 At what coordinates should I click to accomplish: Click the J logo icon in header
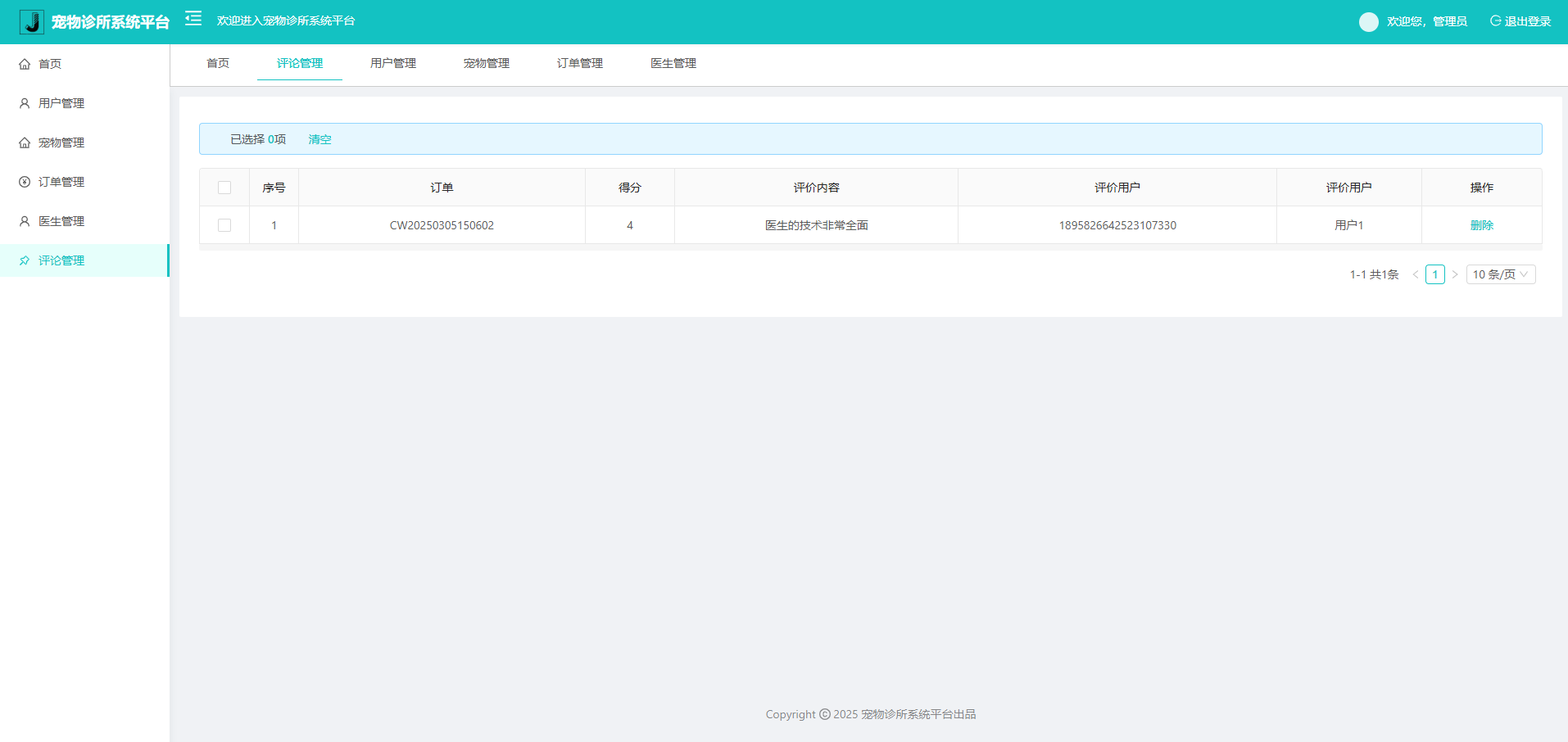pos(32,22)
